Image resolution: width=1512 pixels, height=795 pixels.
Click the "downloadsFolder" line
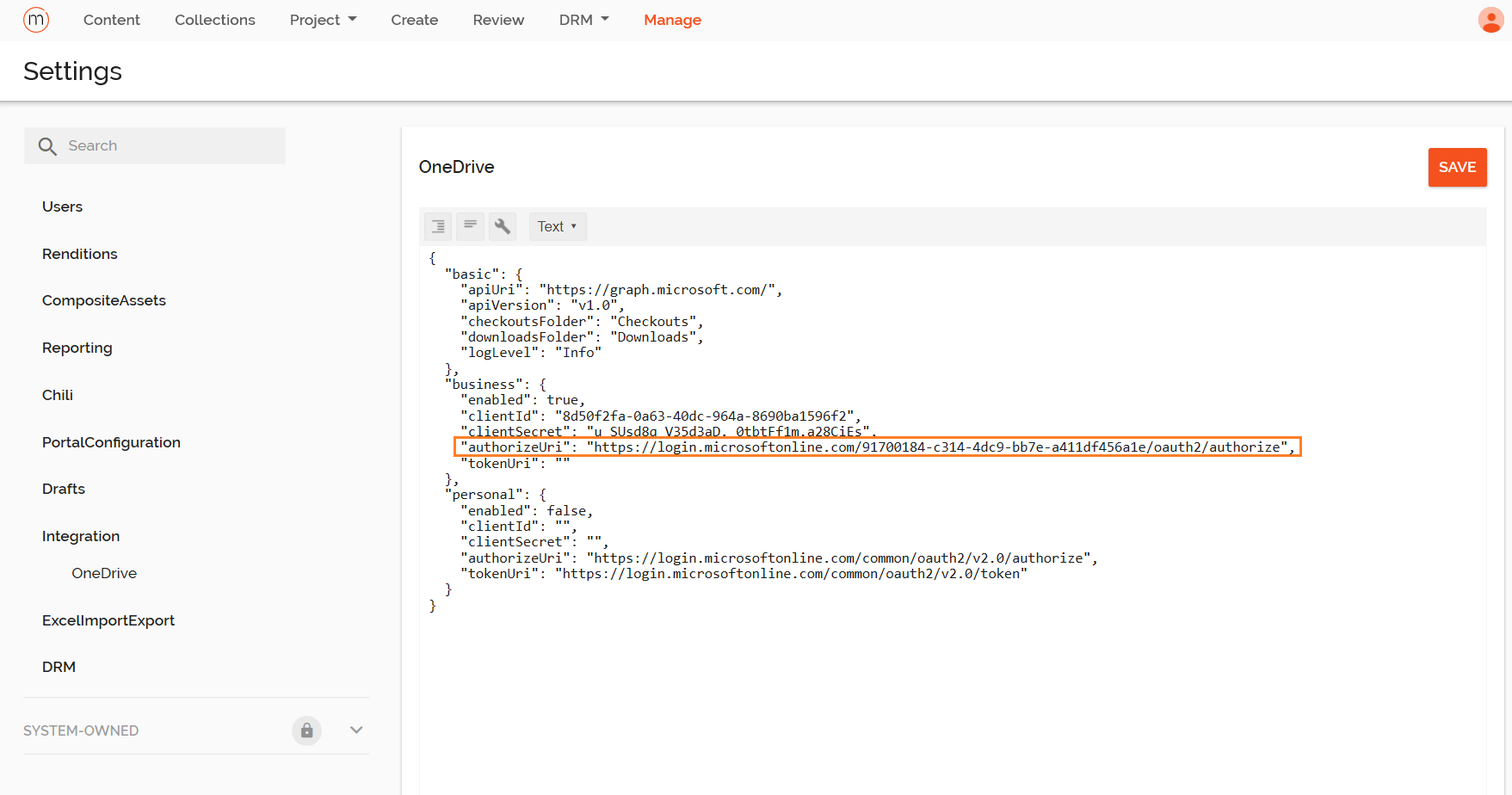[x=582, y=337]
